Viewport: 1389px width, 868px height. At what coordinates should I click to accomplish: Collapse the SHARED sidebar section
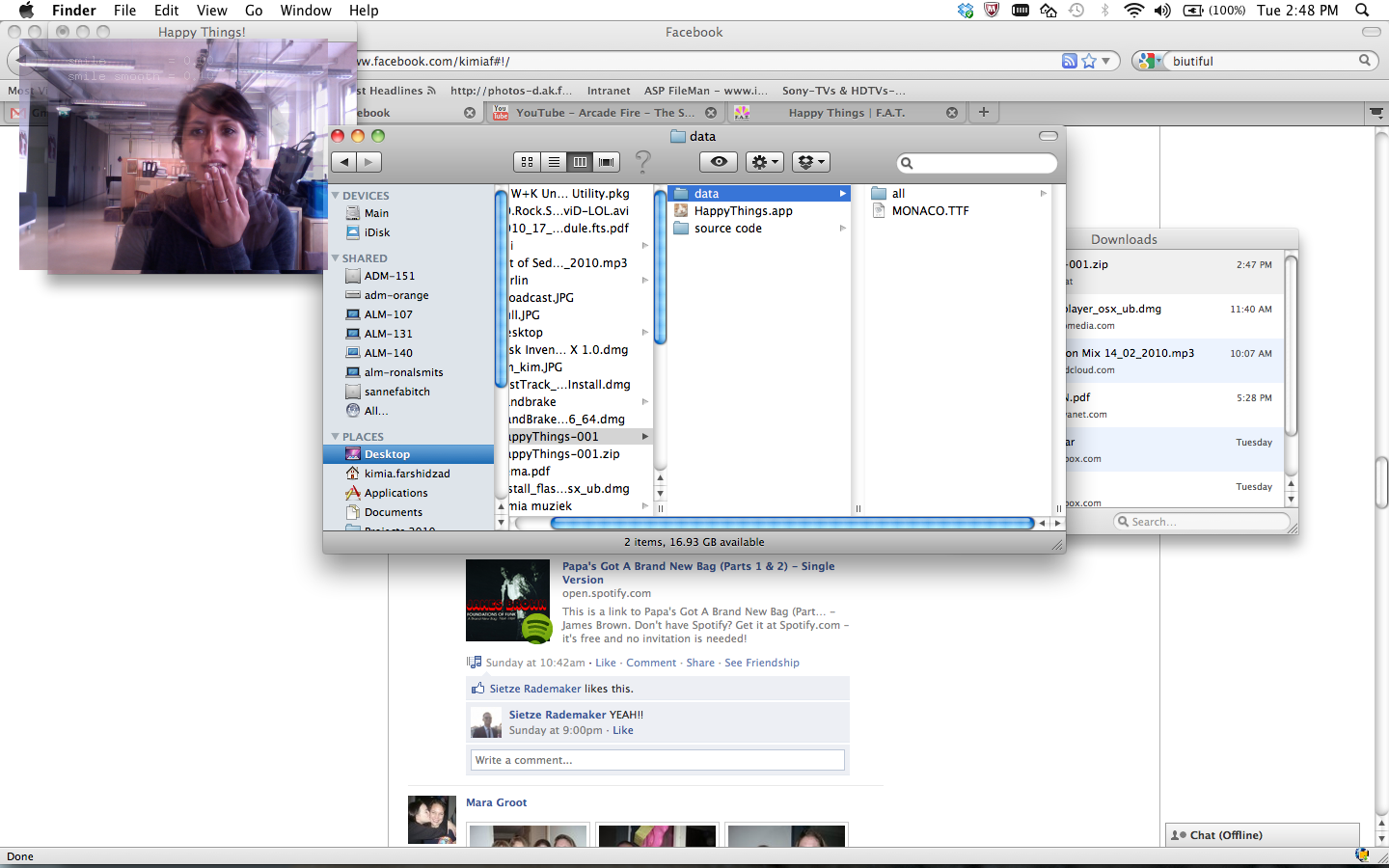coord(336,258)
